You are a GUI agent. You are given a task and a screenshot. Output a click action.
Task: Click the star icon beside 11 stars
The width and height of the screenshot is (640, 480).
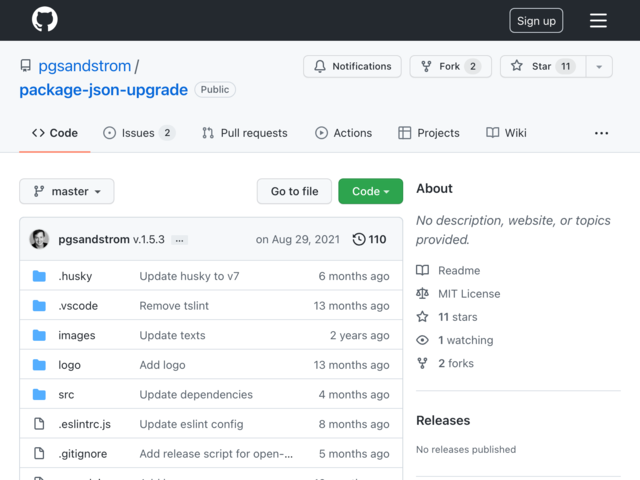pos(422,317)
